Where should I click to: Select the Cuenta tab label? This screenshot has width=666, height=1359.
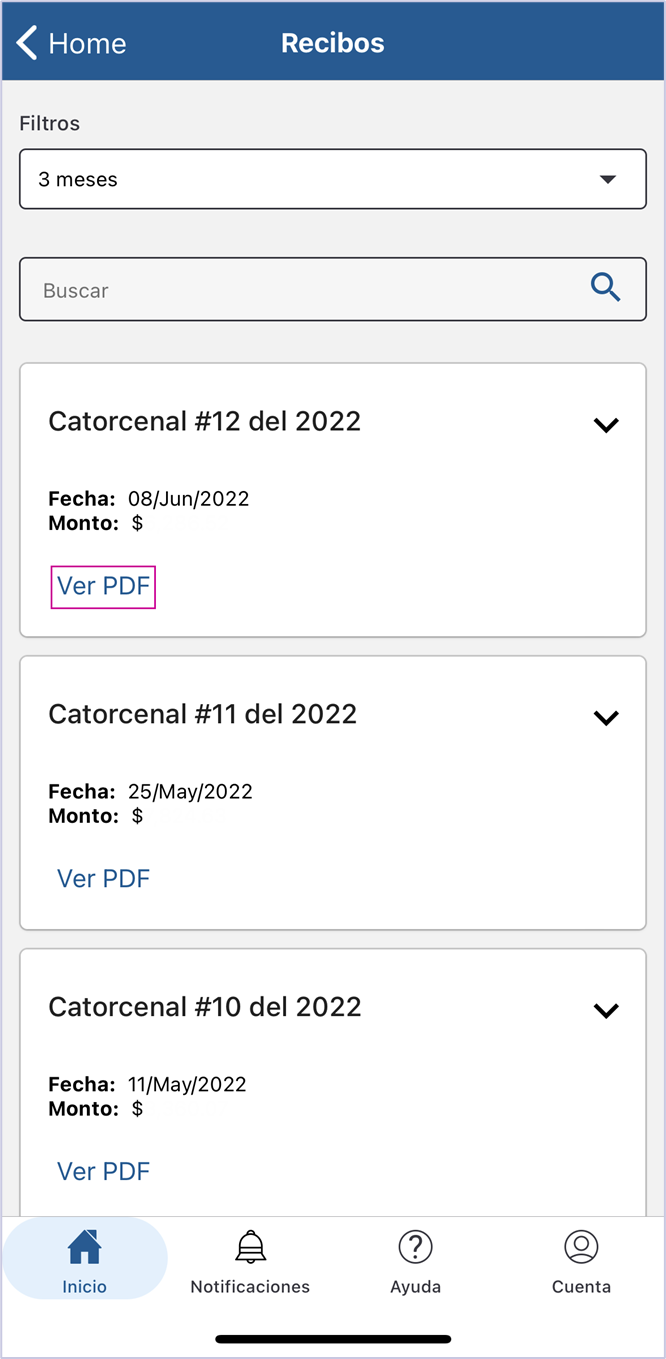[x=581, y=1287]
